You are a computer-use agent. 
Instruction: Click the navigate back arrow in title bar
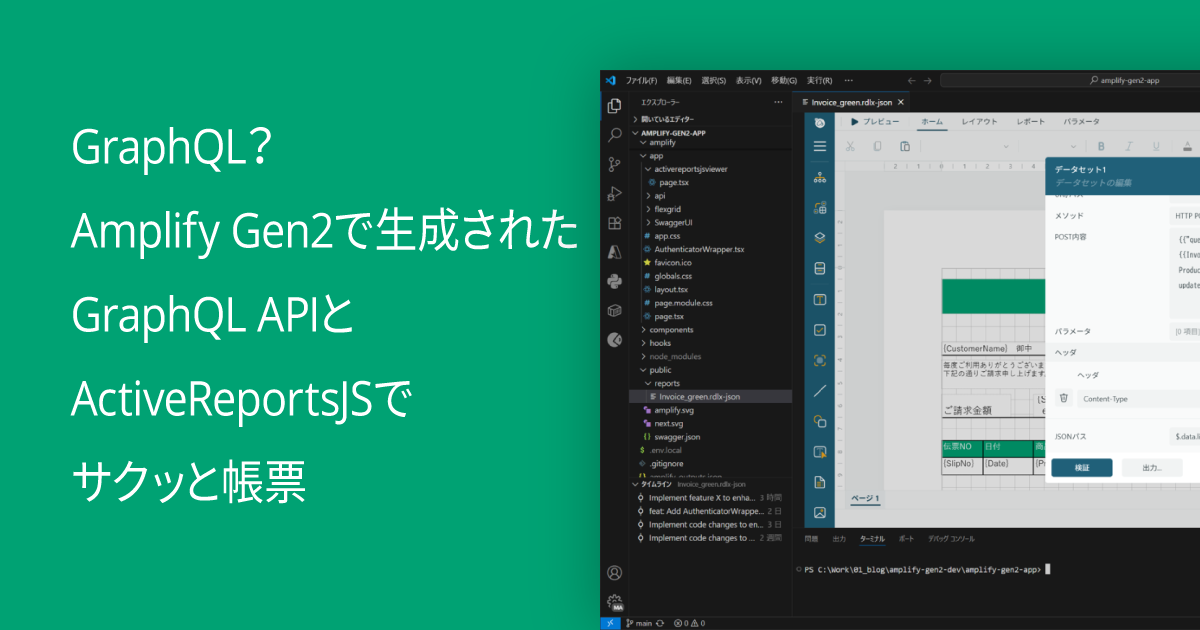click(911, 80)
